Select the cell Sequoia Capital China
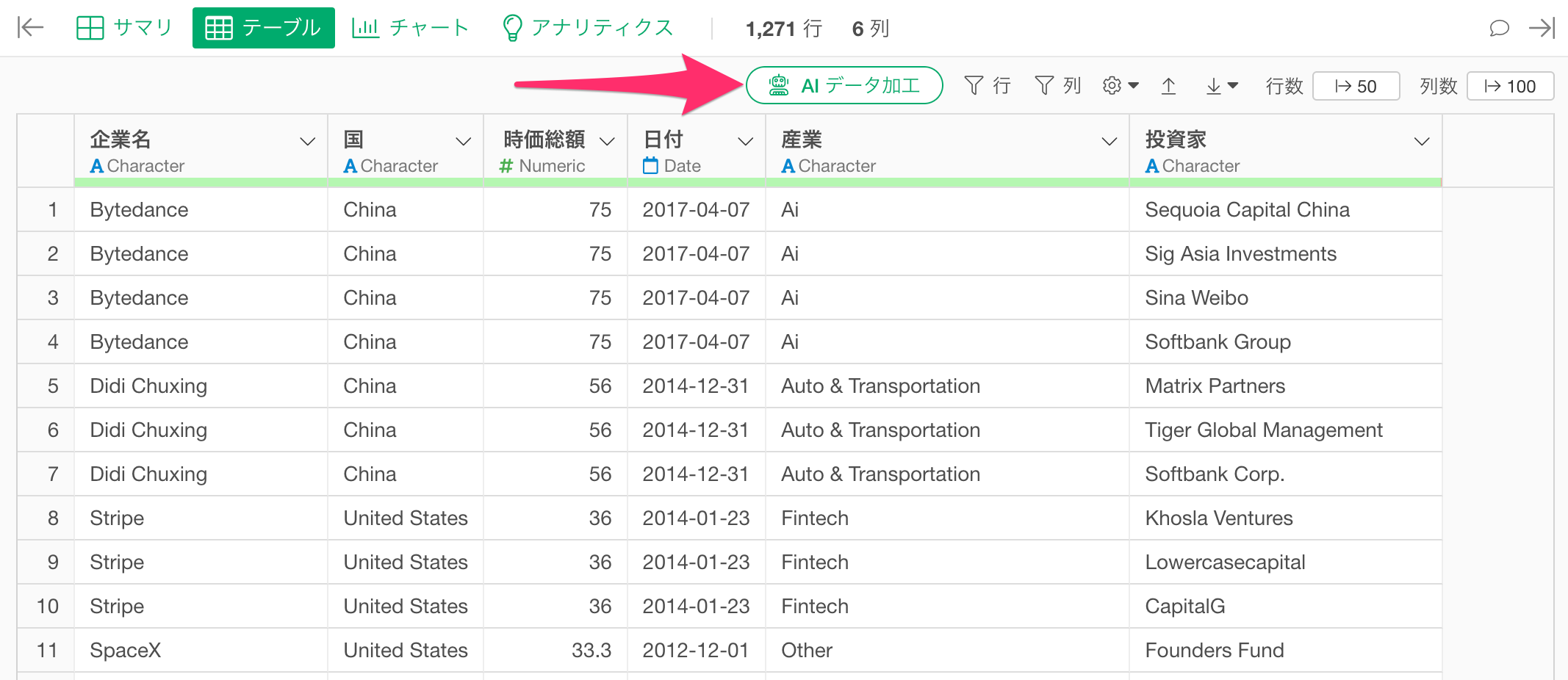This screenshot has width=1568, height=680. 1286,209
